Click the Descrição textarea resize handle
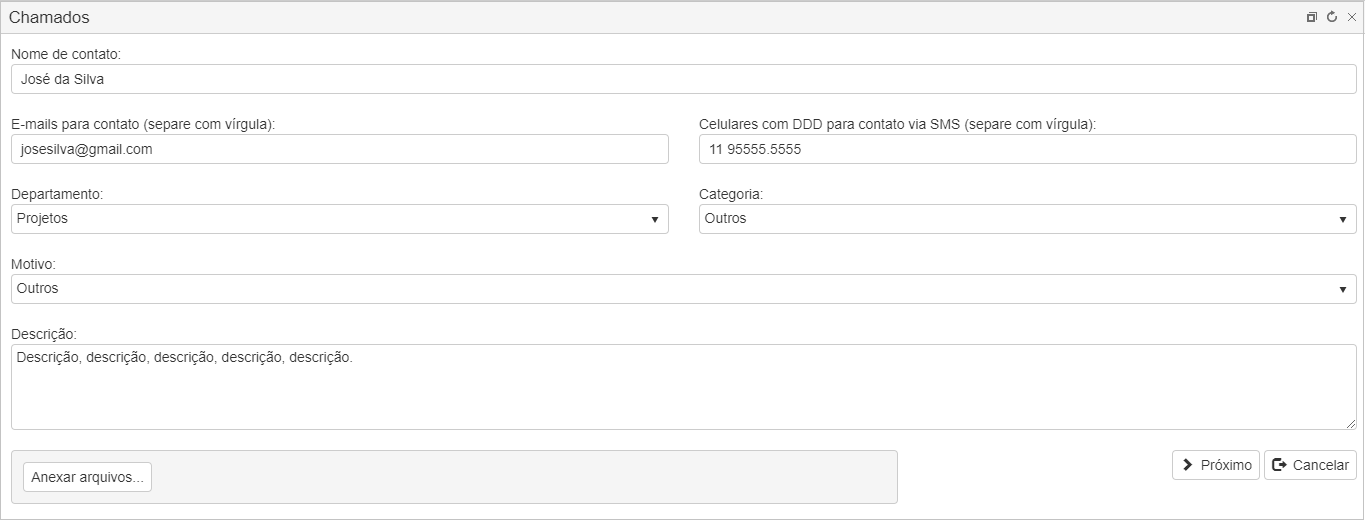Viewport: 1365px width, 525px height. [1350, 423]
